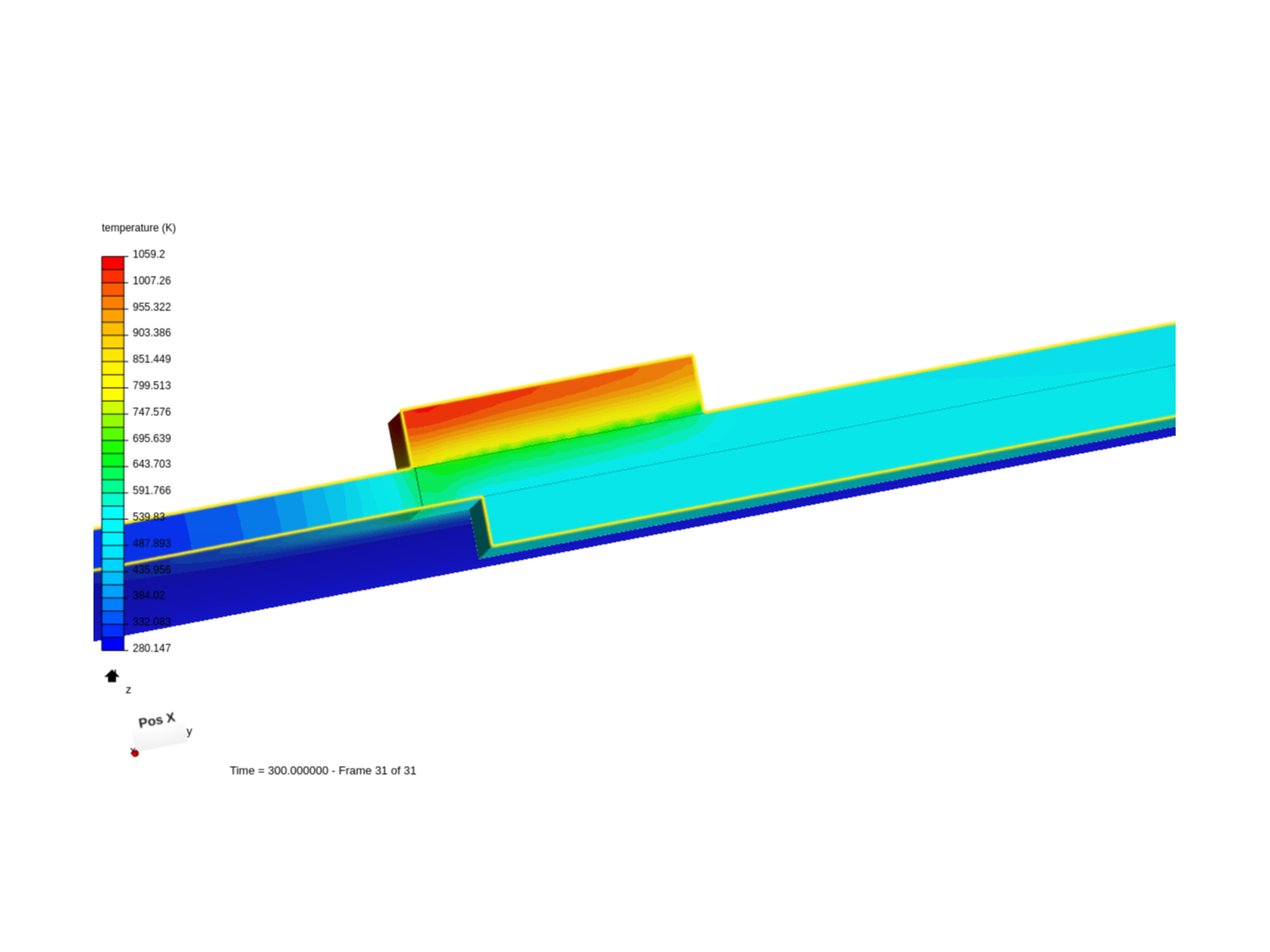
Task: Click the 955.322 legend value
Action: pyautogui.click(x=152, y=307)
